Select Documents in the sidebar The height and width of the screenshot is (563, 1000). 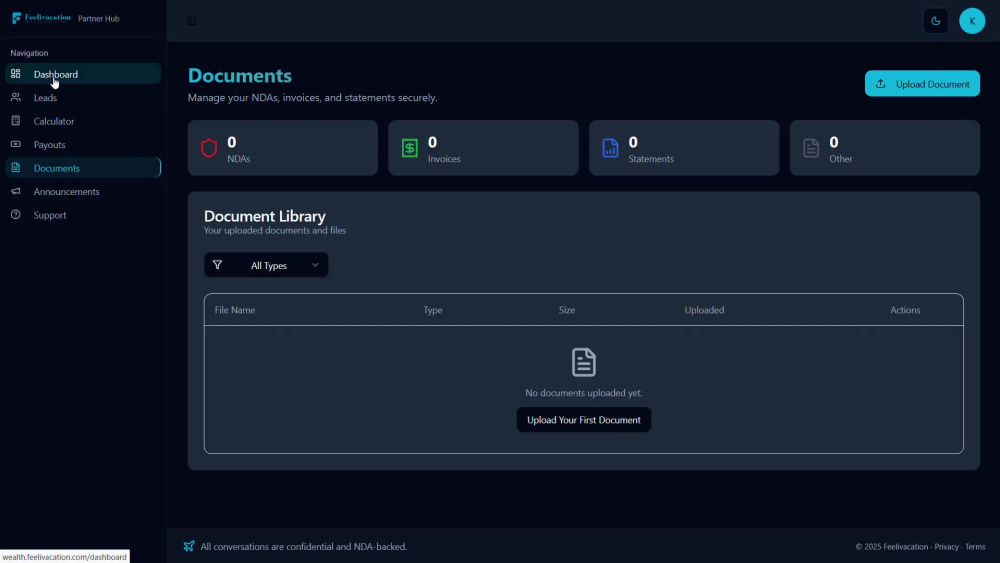click(83, 168)
